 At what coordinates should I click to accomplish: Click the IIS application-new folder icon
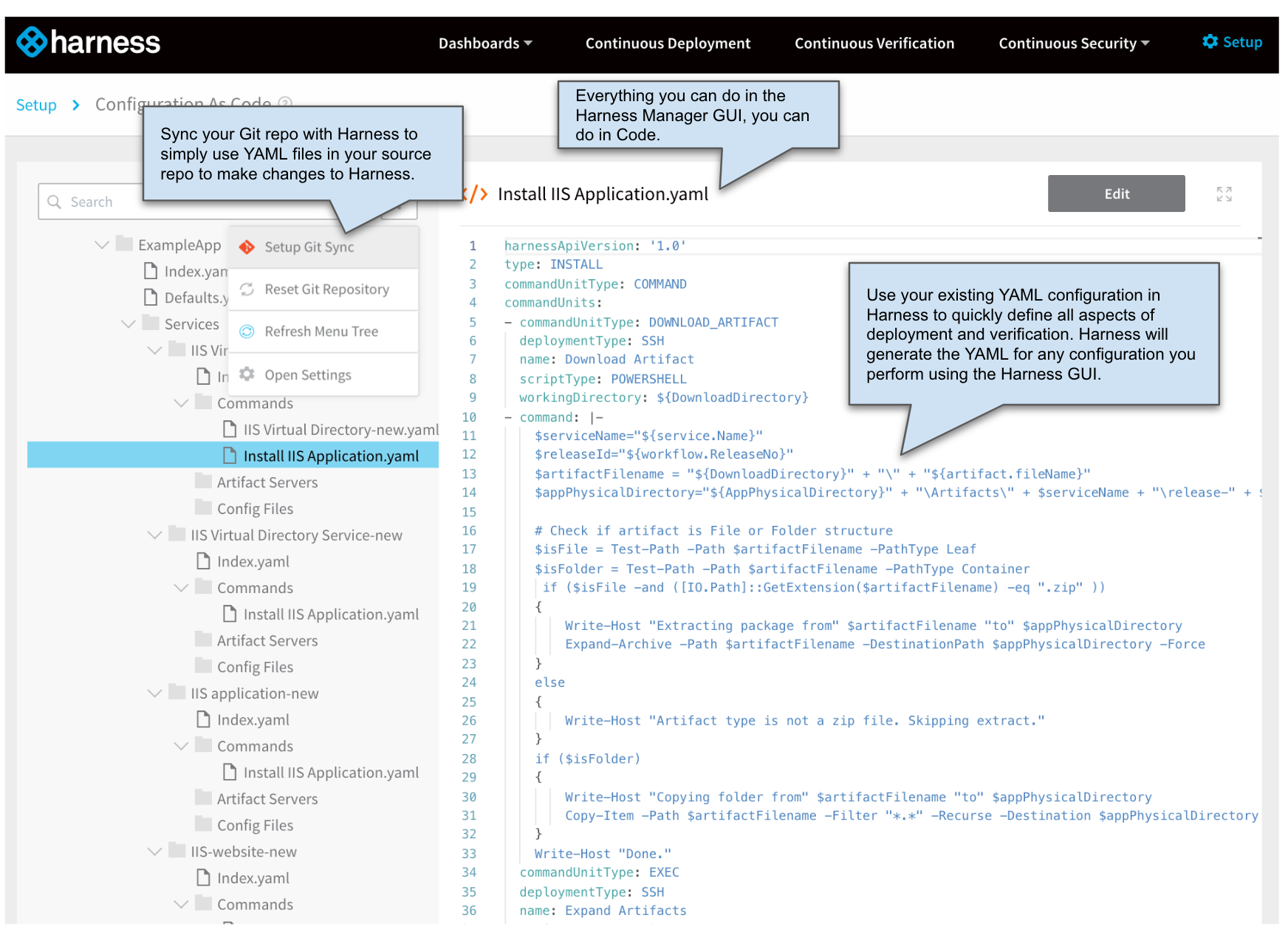coord(177,692)
